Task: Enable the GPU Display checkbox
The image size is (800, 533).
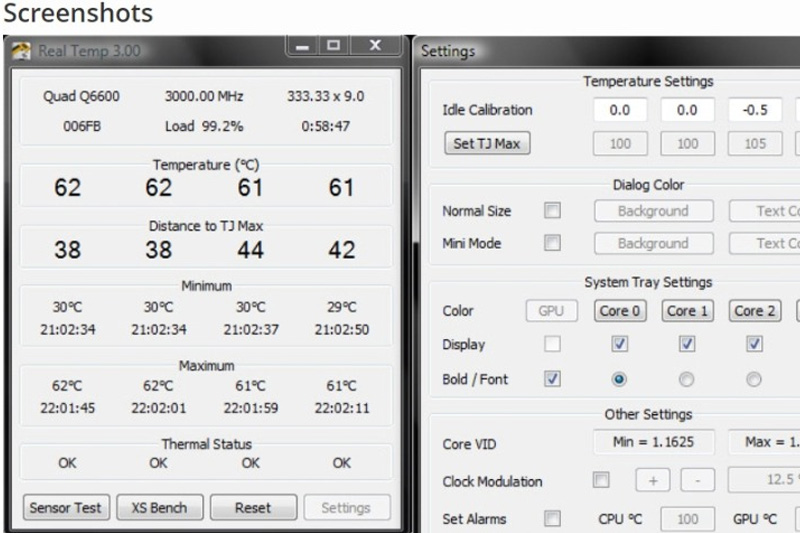Action: [x=552, y=344]
